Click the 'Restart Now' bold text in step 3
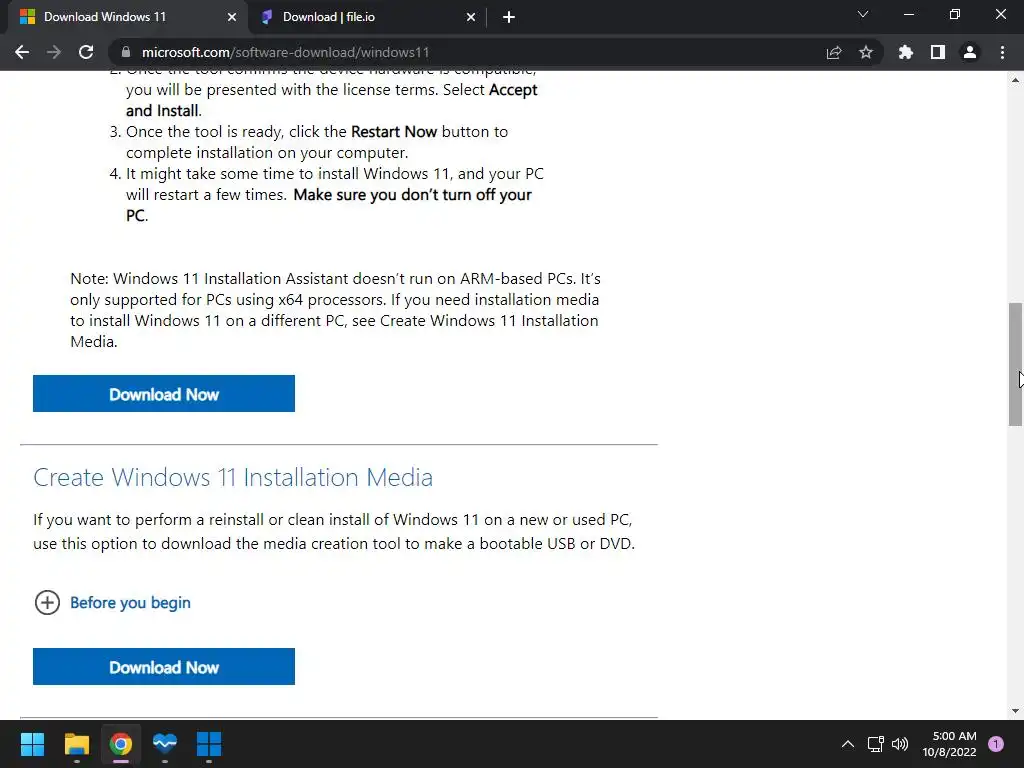This screenshot has height=768, width=1024. tap(394, 132)
